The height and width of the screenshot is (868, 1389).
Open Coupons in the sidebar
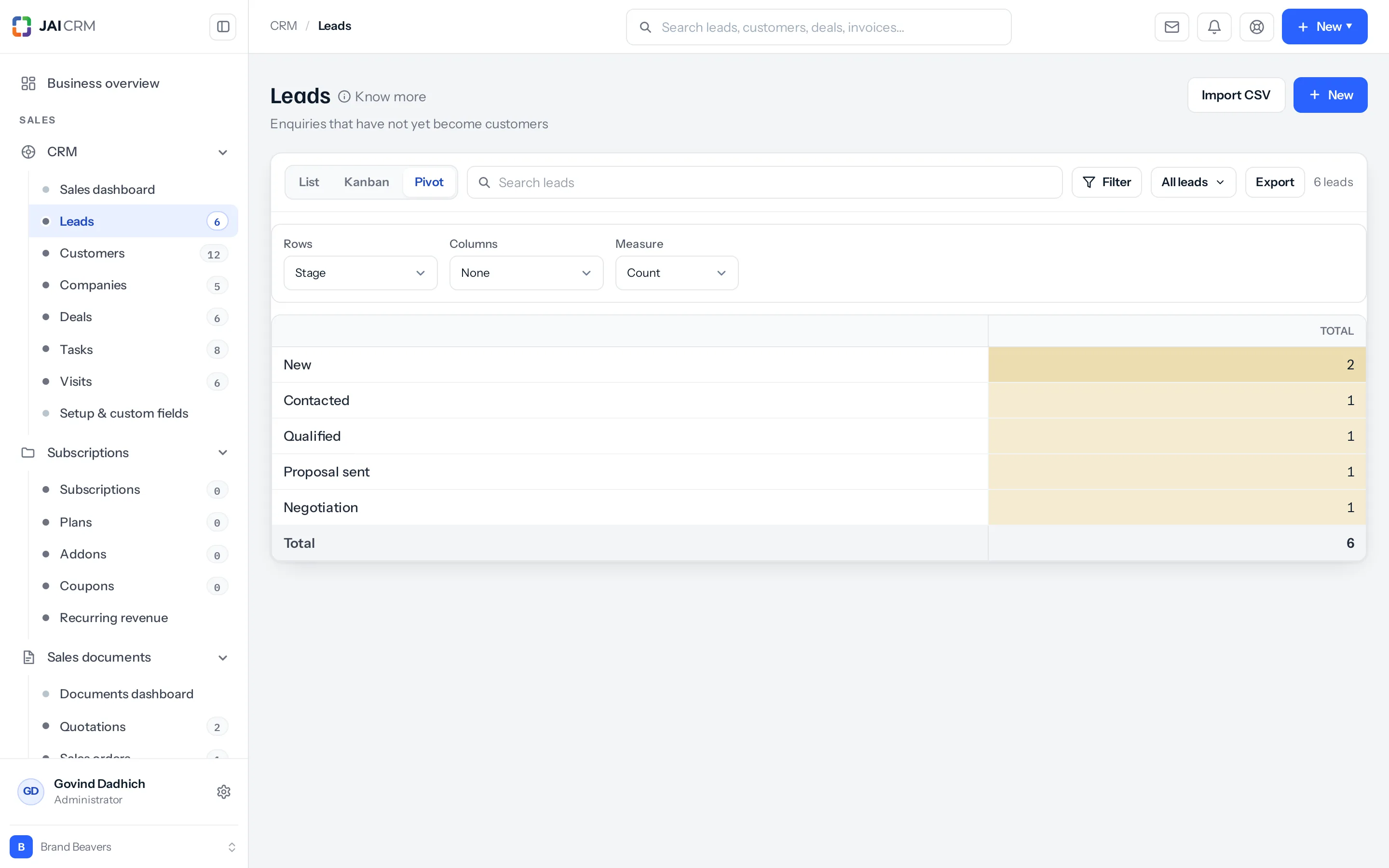[133, 586]
